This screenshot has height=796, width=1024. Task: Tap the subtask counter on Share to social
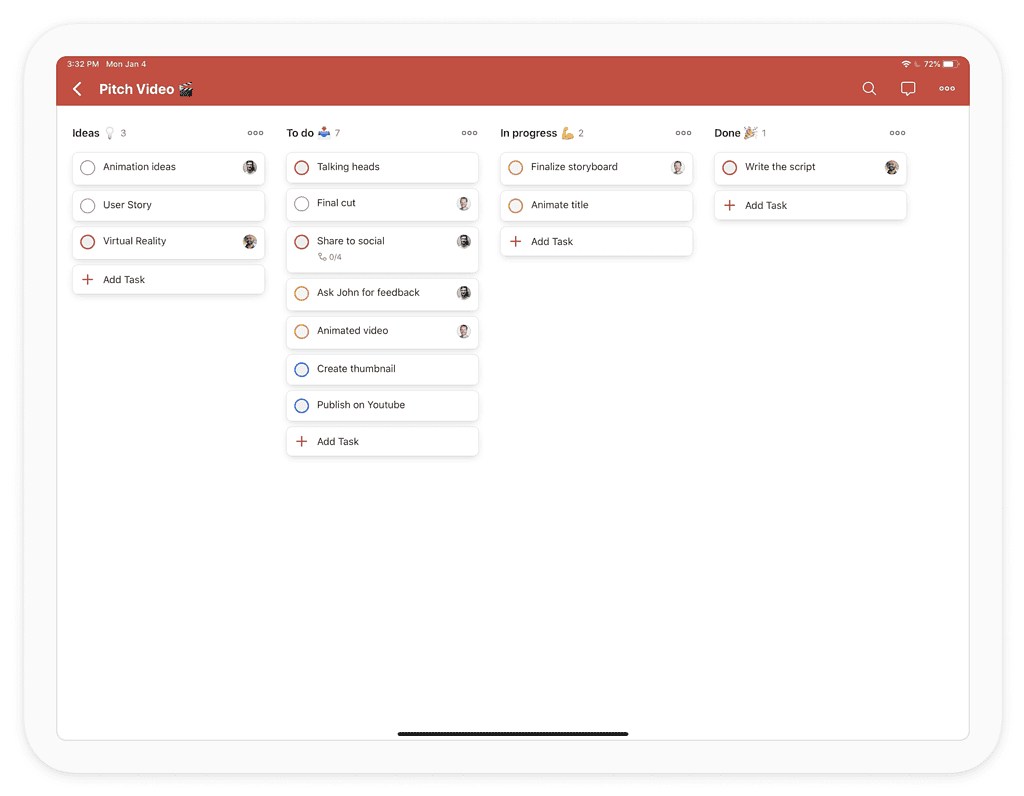(x=330, y=257)
